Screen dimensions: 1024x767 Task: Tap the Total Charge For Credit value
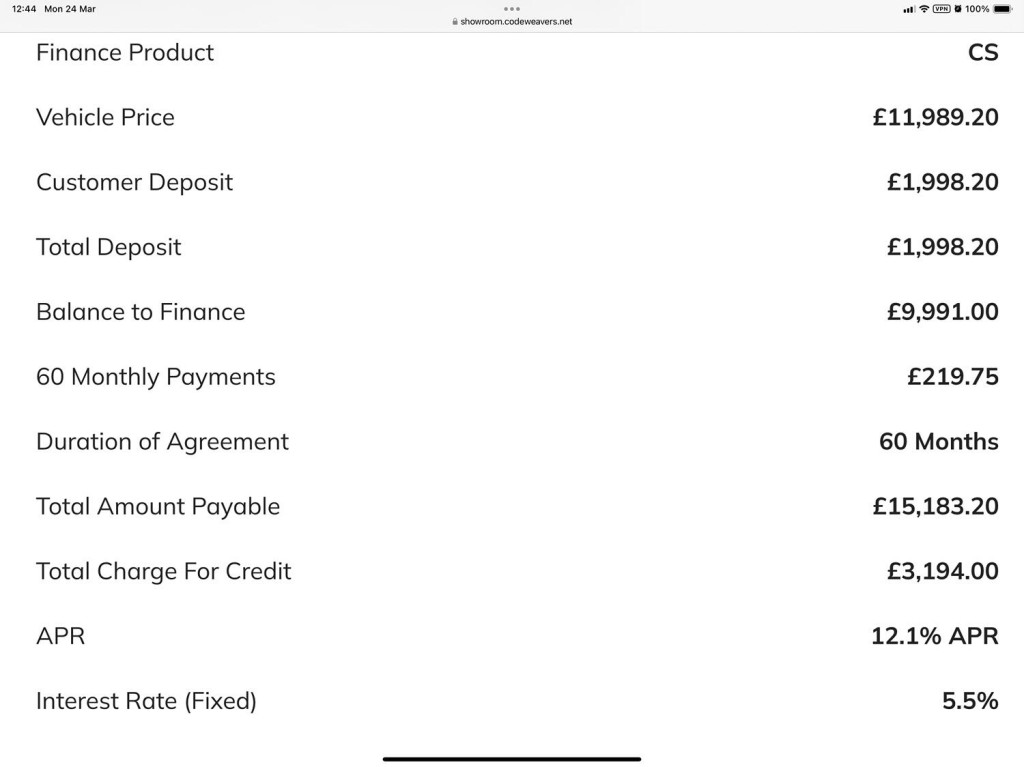coord(942,571)
